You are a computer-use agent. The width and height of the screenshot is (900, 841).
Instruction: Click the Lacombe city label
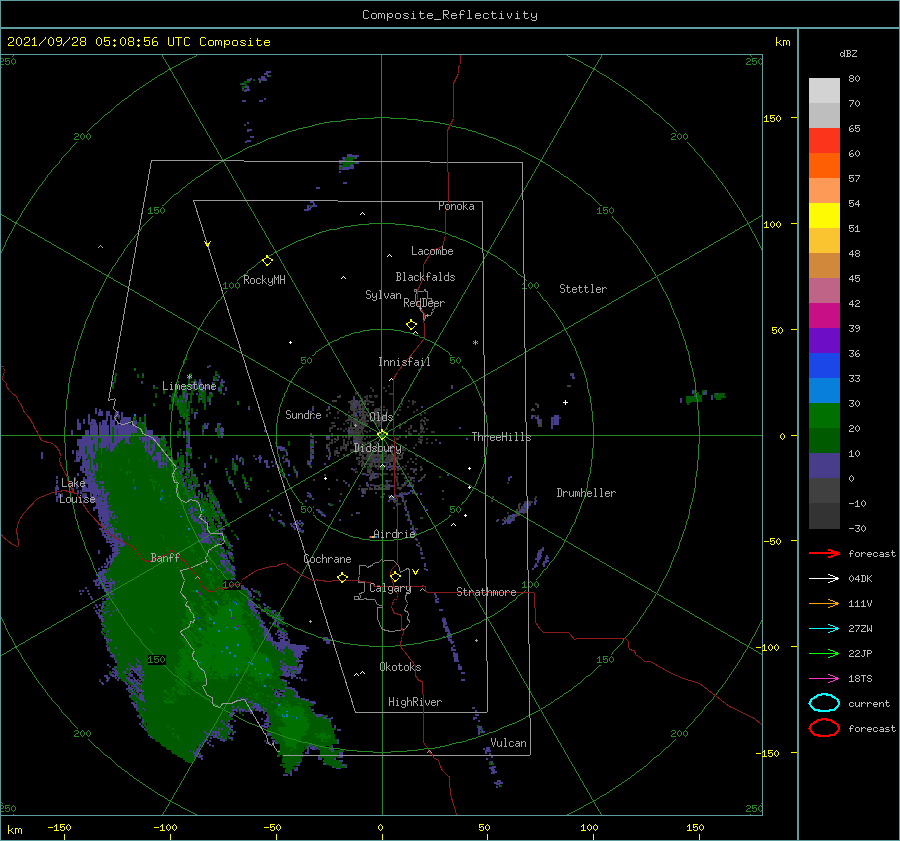[432, 251]
